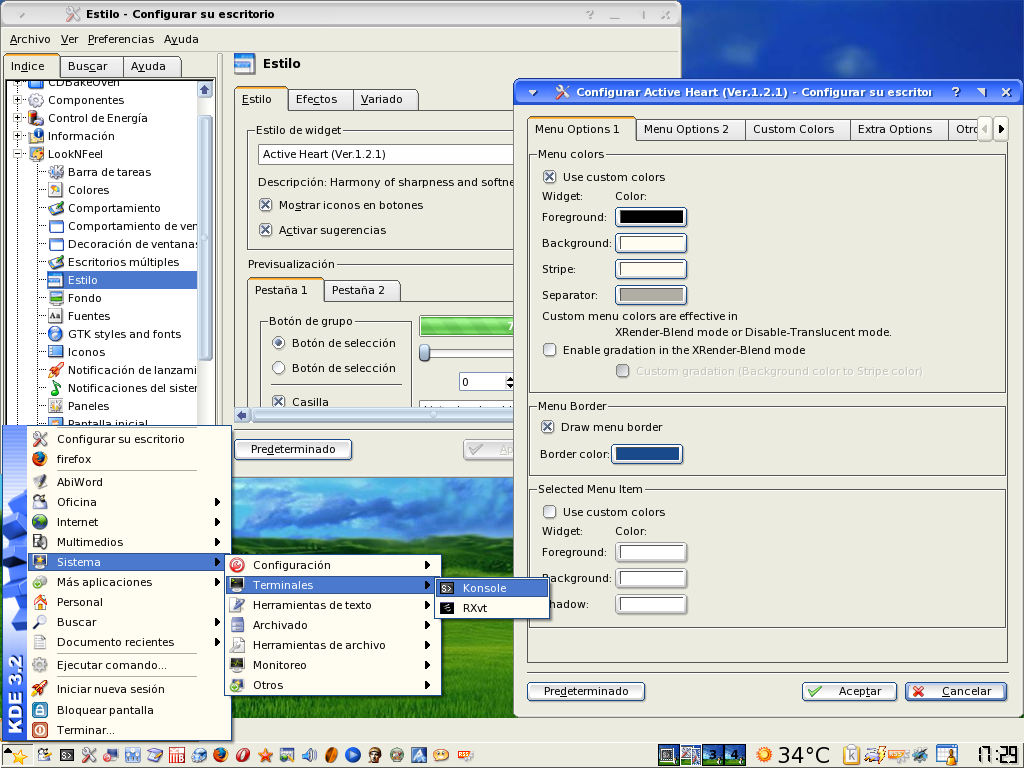This screenshot has height=768, width=1024.
Task: Click Predeterminado in the Active Heart dialog
Action: (x=586, y=691)
